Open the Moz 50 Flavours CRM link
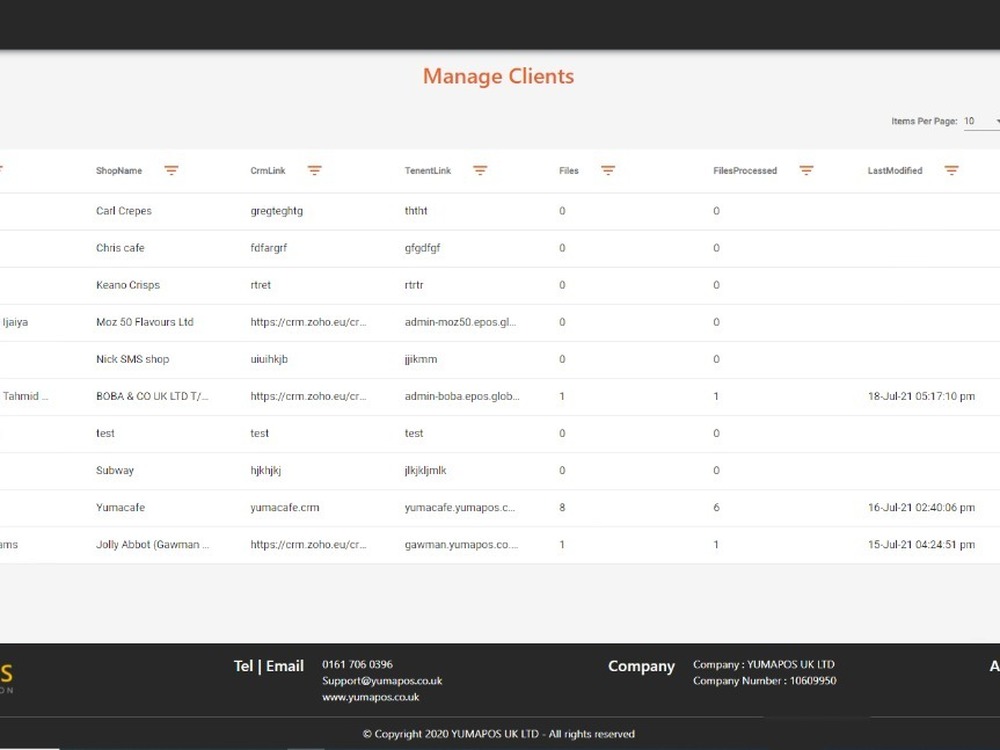Image resolution: width=1000 pixels, height=750 pixels. point(308,322)
